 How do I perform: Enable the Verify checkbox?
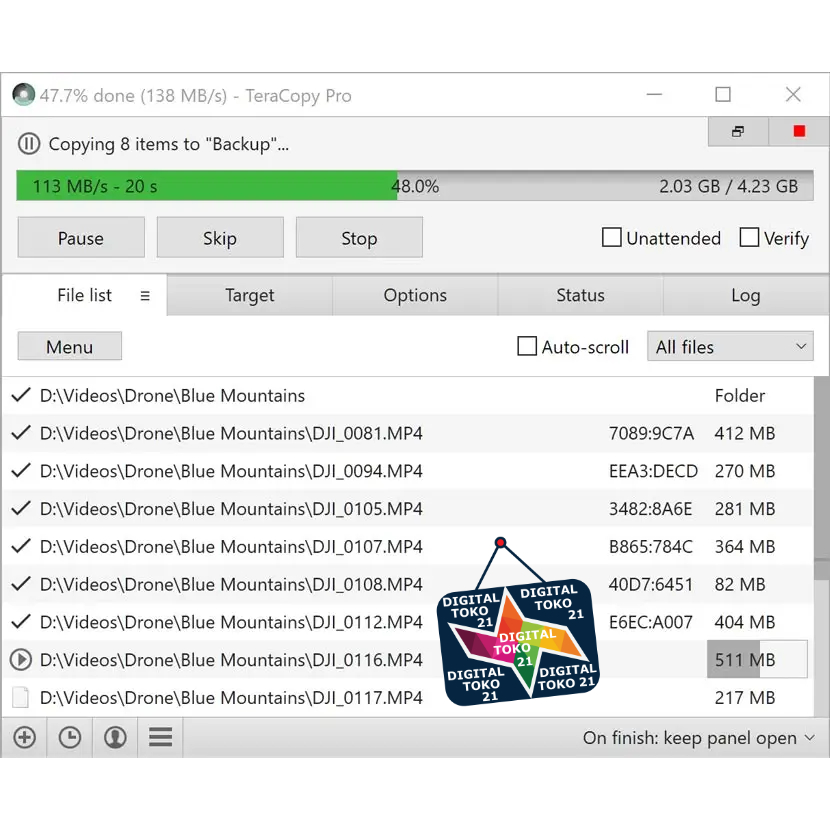pyautogui.click(x=749, y=238)
